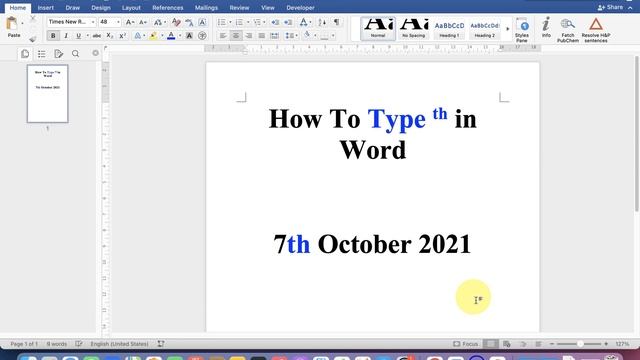Open the document map list icon
Image resolution: width=640 pixels, height=360 pixels.
point(42,54)
